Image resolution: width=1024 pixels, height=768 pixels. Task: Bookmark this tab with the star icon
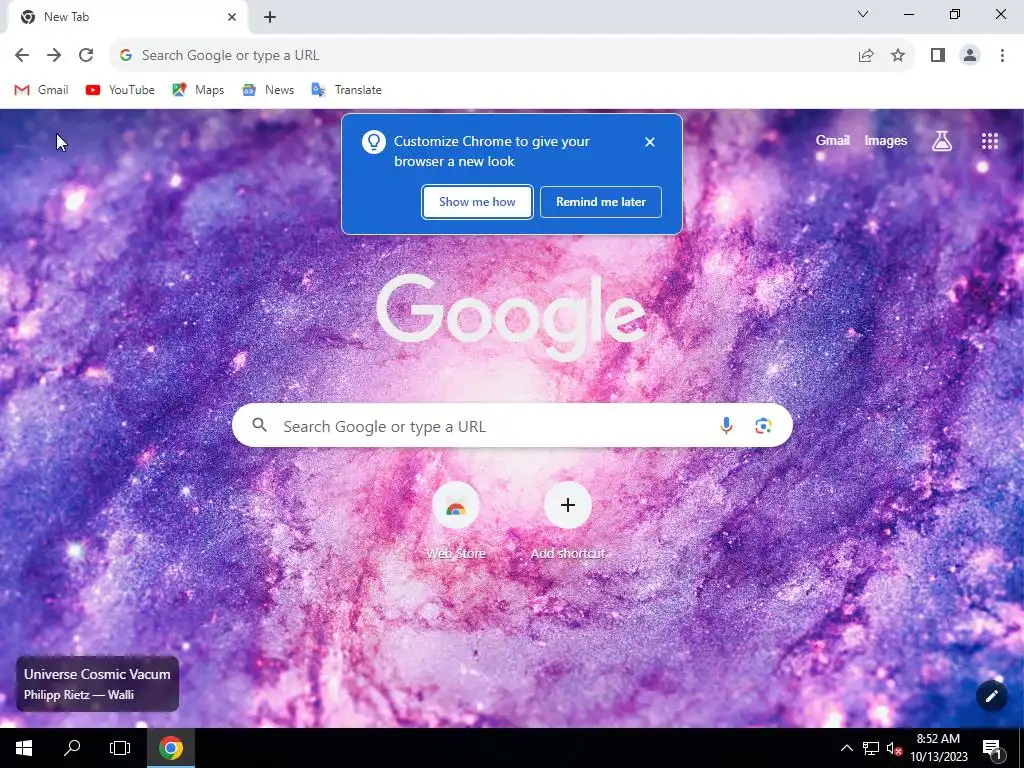pyautogui.click(x=898, y=56)
